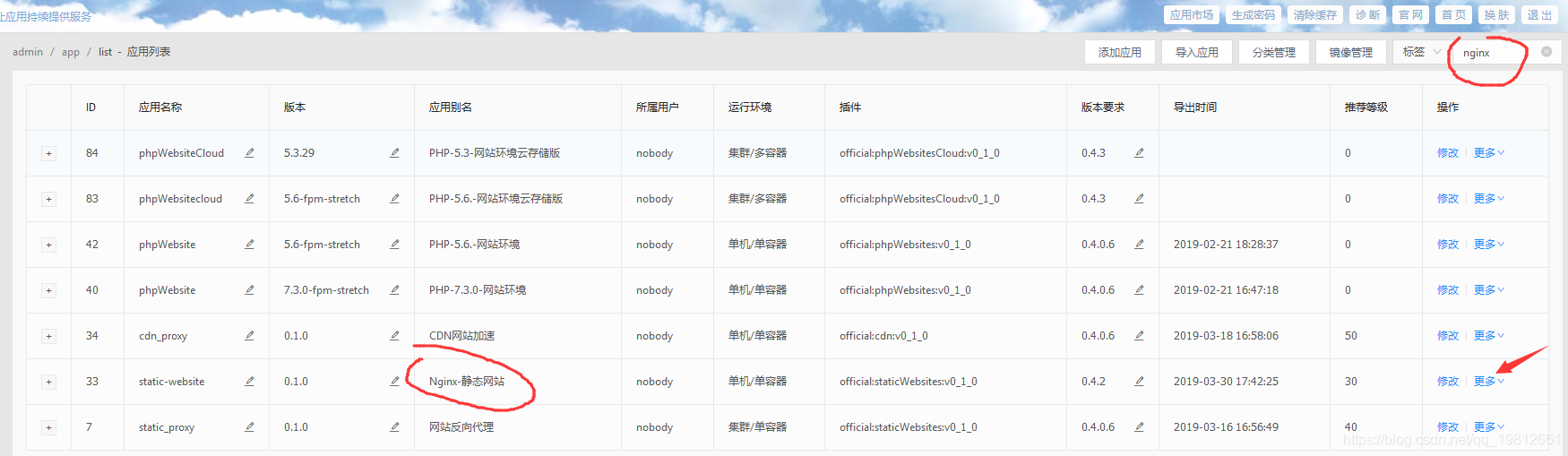Edit the cdn_proxy app name
This screenshot has height=456, width=1568.
click(249, 336)
